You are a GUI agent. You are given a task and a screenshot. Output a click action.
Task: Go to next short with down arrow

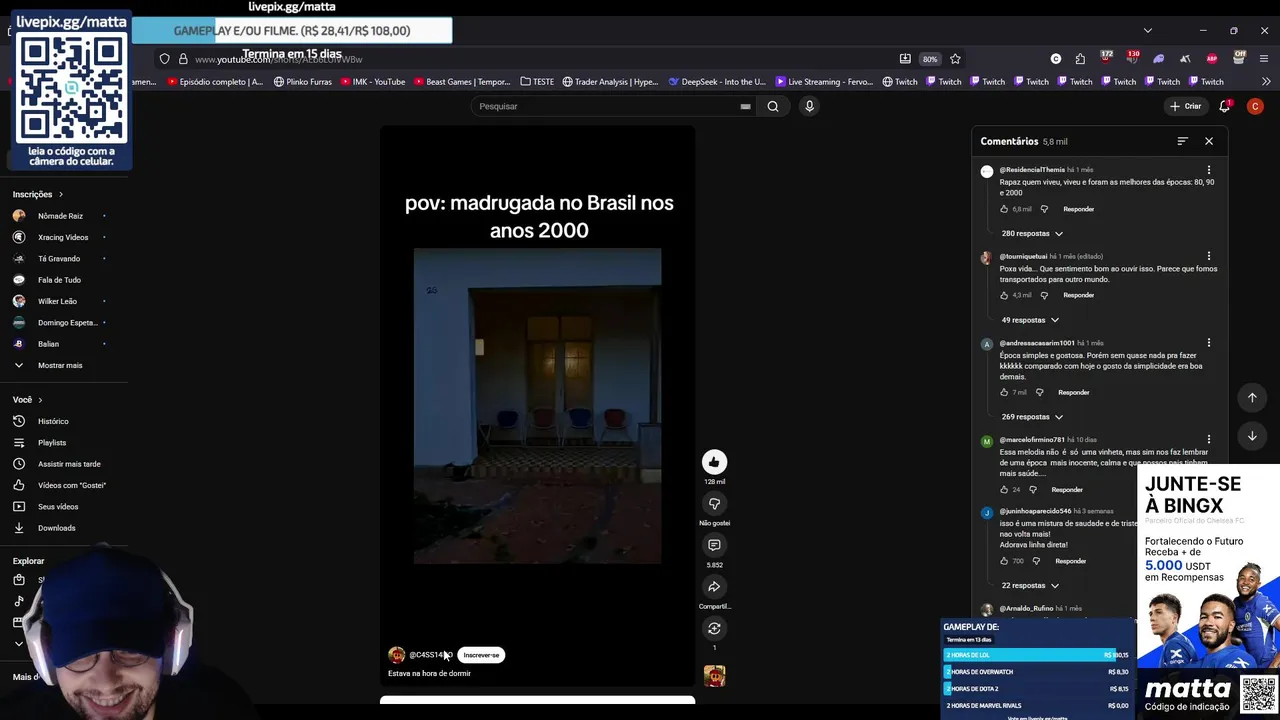1252,436
